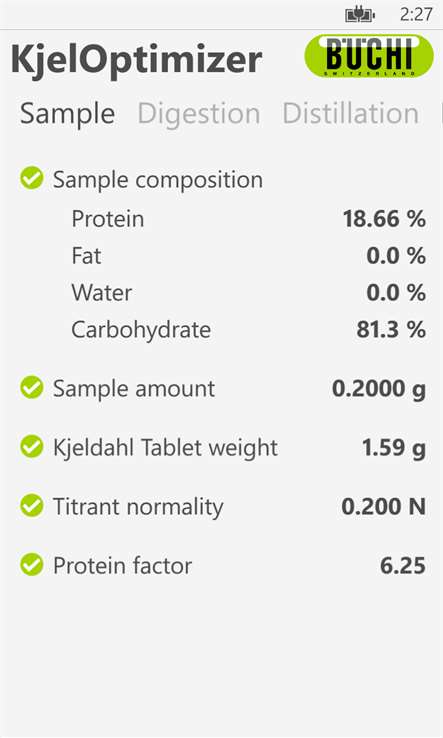Select the Sample tab
443x738 pixels.
(x=67, y=114)
